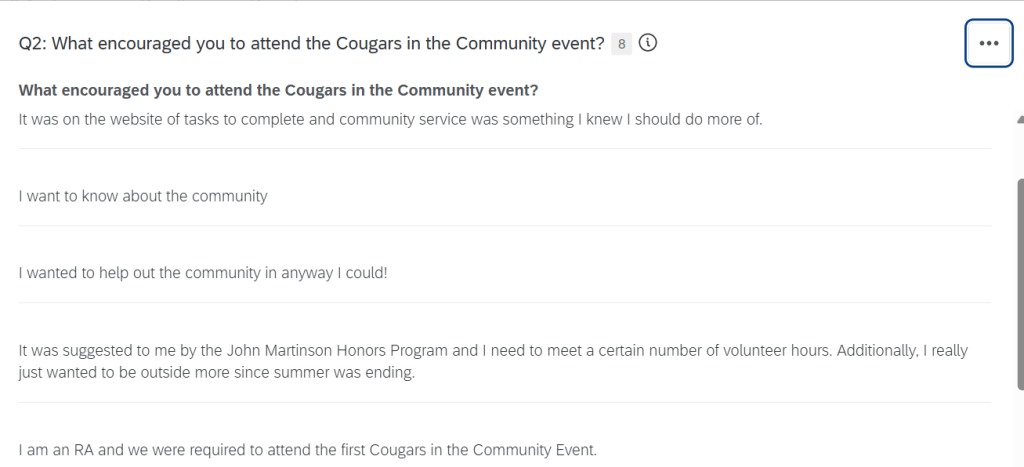Image resolution: width=1024 pixels, height=467 pixels.
Task: Click the info icon beside Q2 title
Action: (648, 44)
